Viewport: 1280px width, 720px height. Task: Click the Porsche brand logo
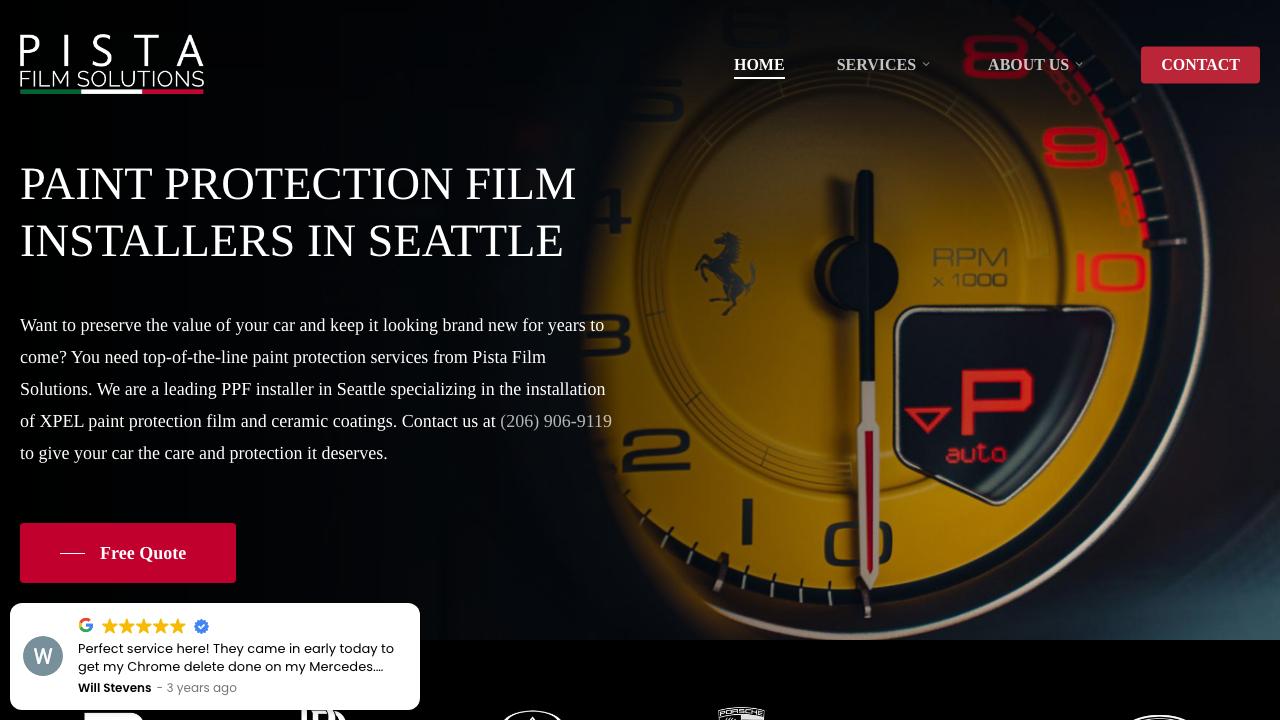tap(741, 713)
